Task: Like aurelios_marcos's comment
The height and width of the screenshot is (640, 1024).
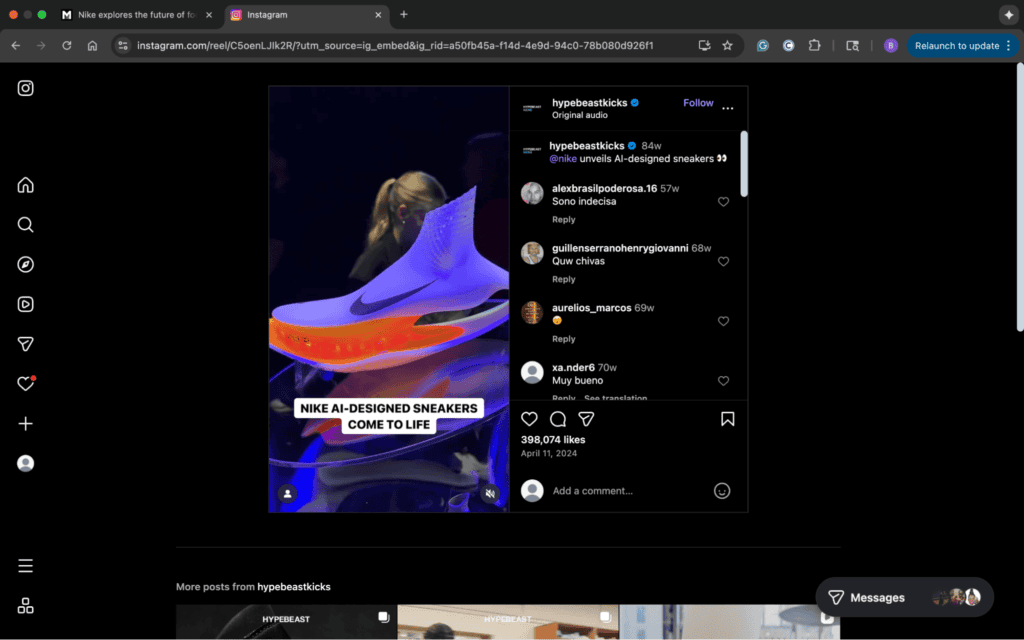Action: click(x=723, y=321)
